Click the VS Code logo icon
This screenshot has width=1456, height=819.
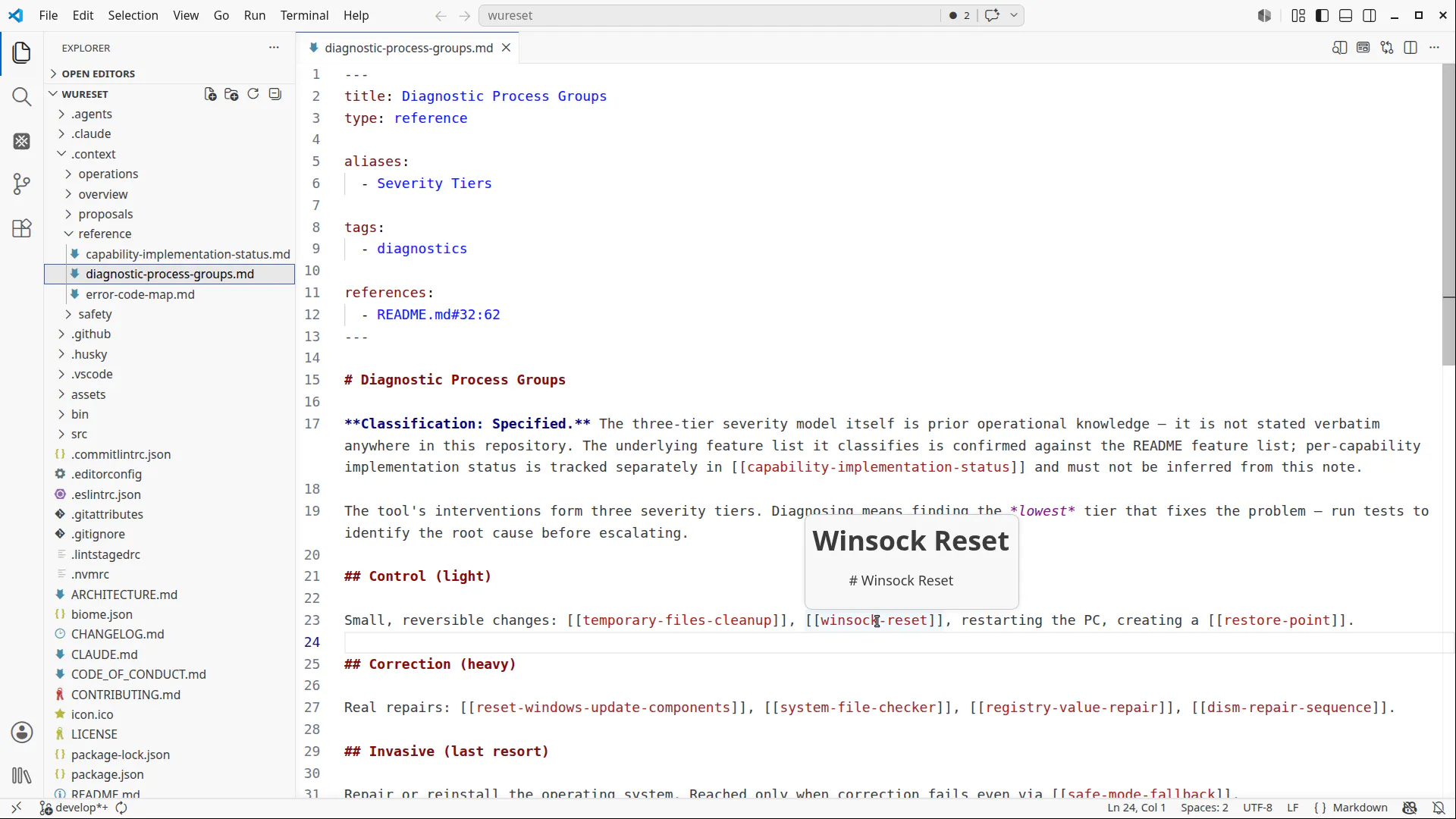click(16, 15)
